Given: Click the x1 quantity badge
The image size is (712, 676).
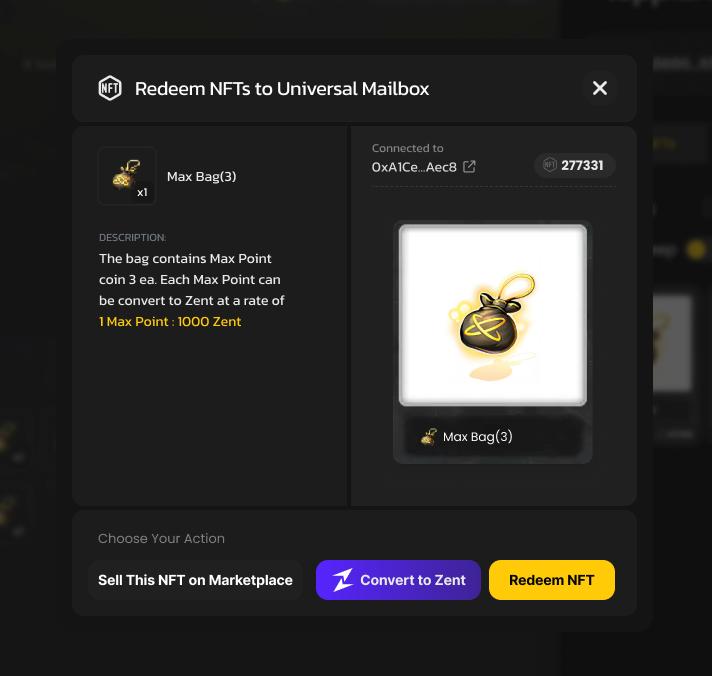Looking at the screenshot, I should click(x=142, y=192).
